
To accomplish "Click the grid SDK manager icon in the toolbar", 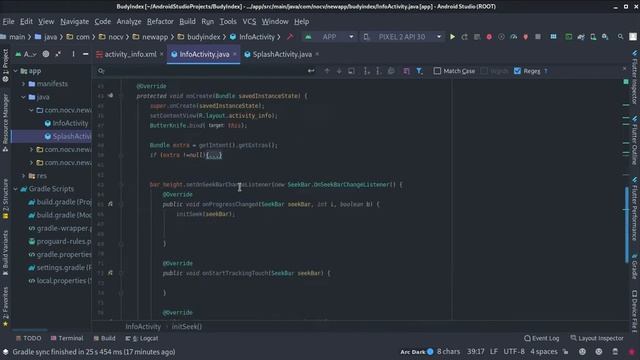I will pyautogui.click(x=553, y=37).
